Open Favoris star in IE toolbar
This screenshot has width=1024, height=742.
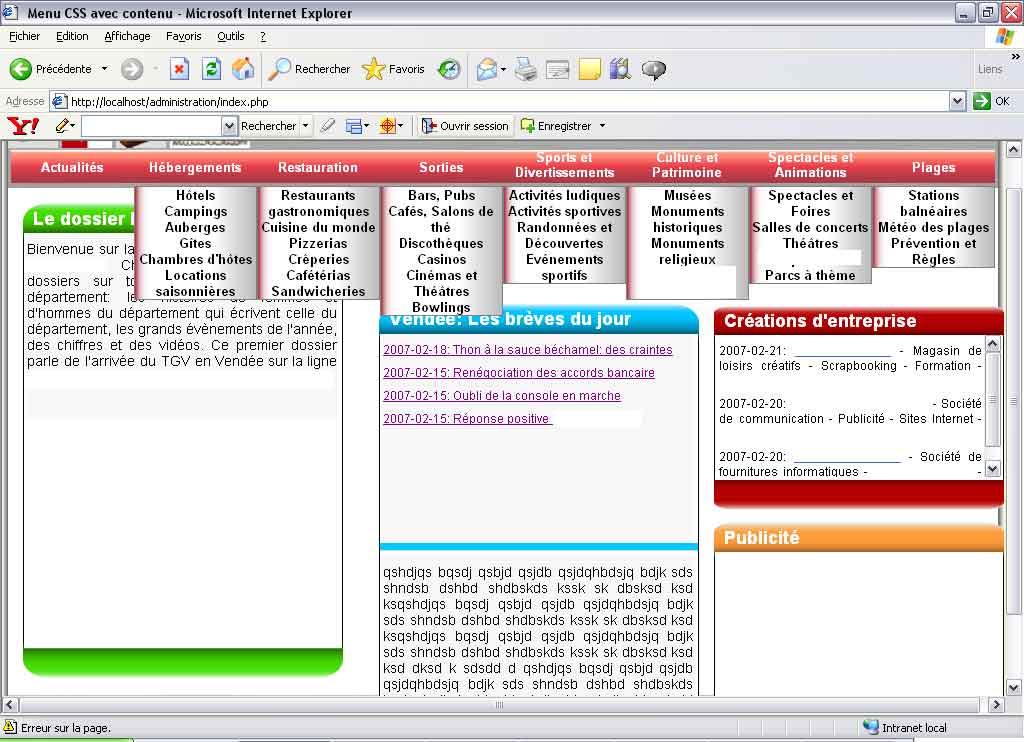point(374,69)
